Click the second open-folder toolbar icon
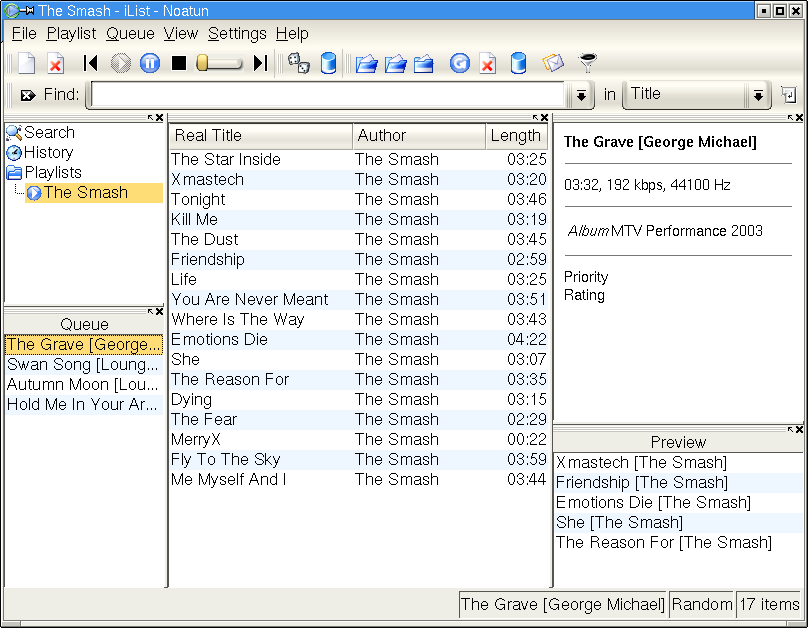Viewport: 808px width, 628px height. pyautogui.click(x=395, y=64)
